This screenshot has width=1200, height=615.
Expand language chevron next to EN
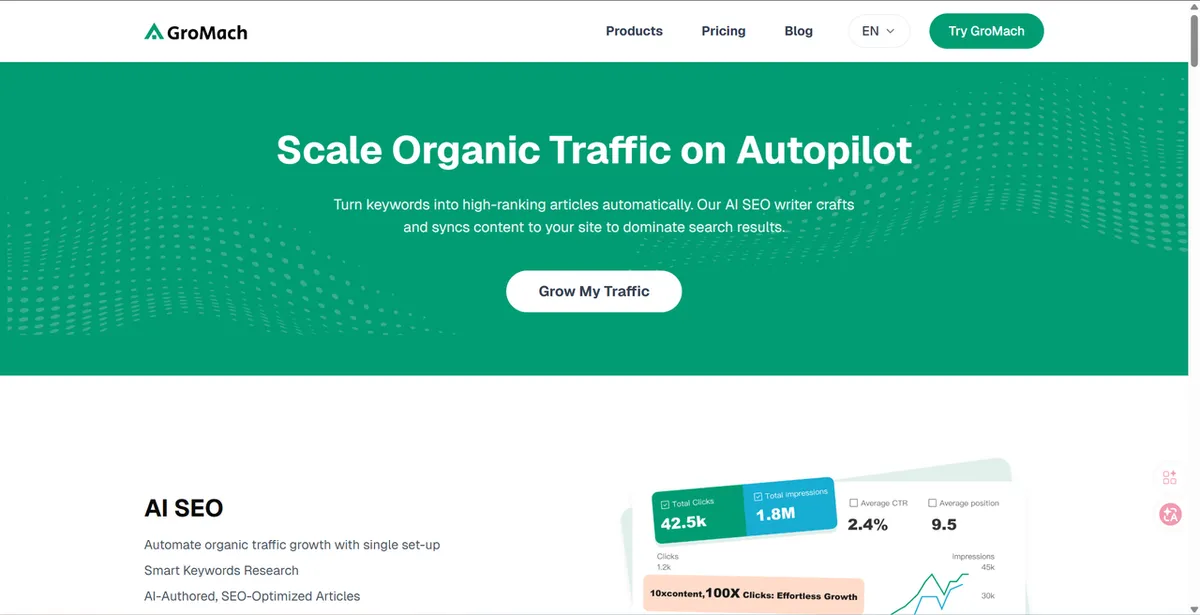coord(890,31)
